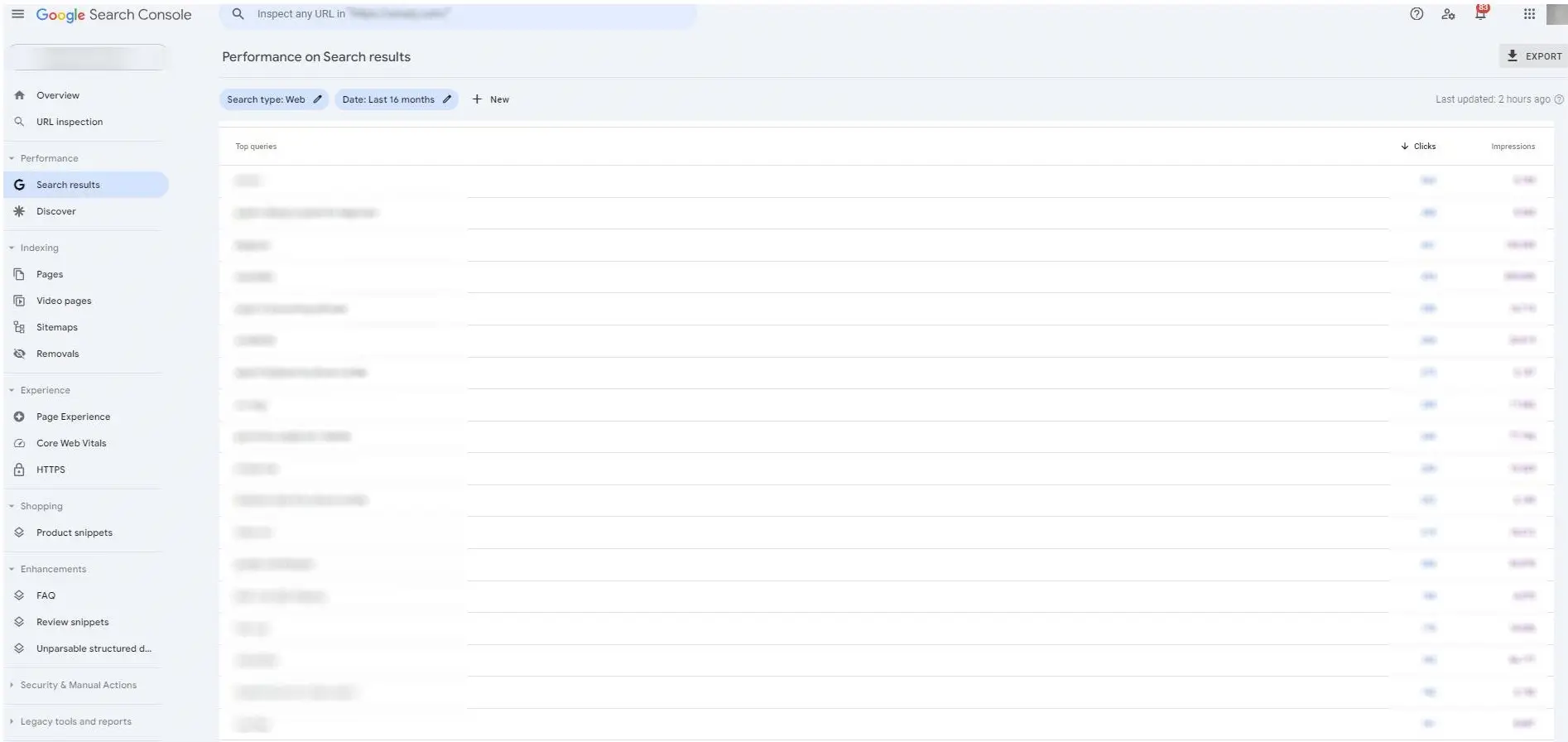Click the Performance on Search results heading
This screenshot has width=1568, height=742.
316,57
